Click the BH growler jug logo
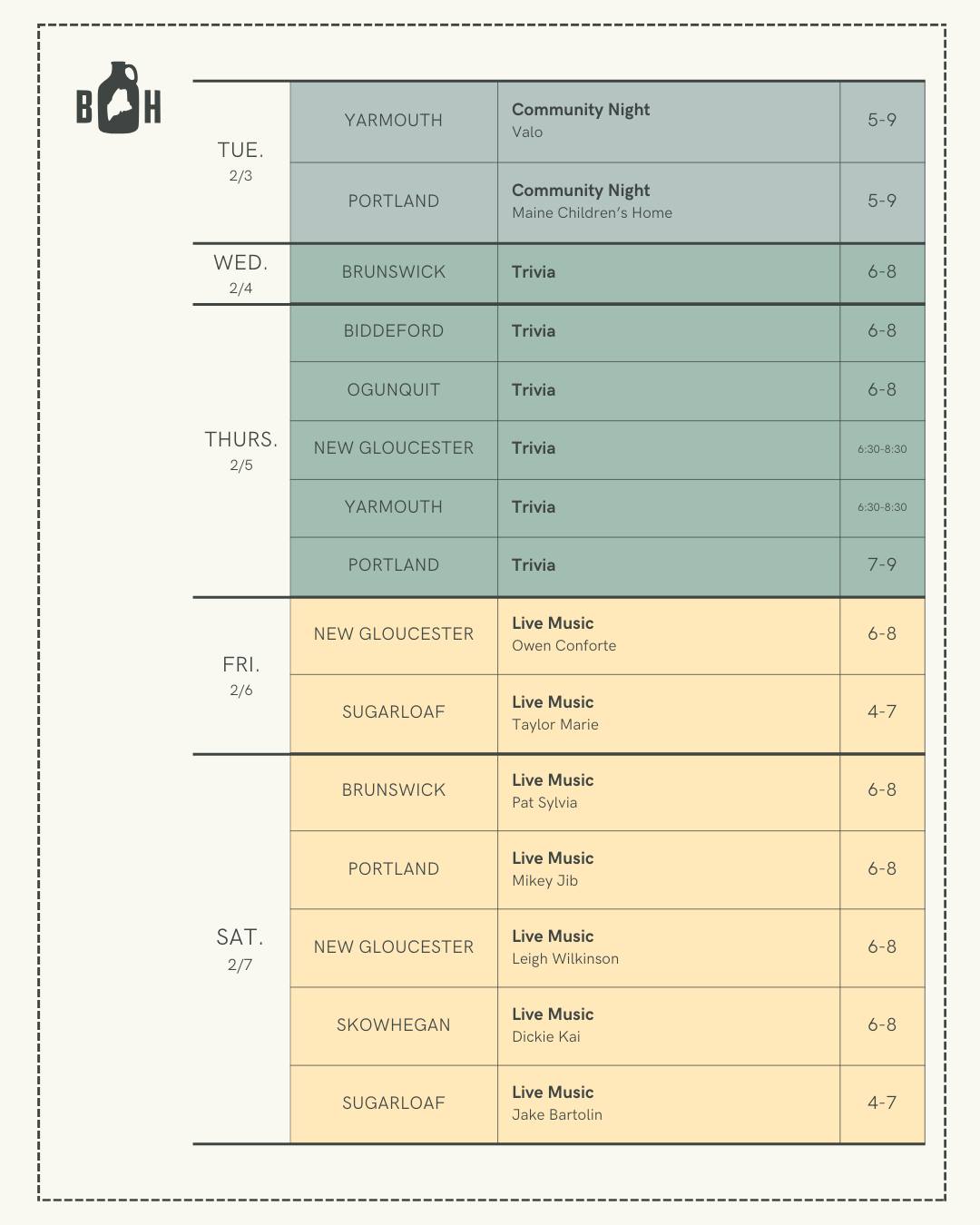The image size is (980, 1225). (119, 98)
